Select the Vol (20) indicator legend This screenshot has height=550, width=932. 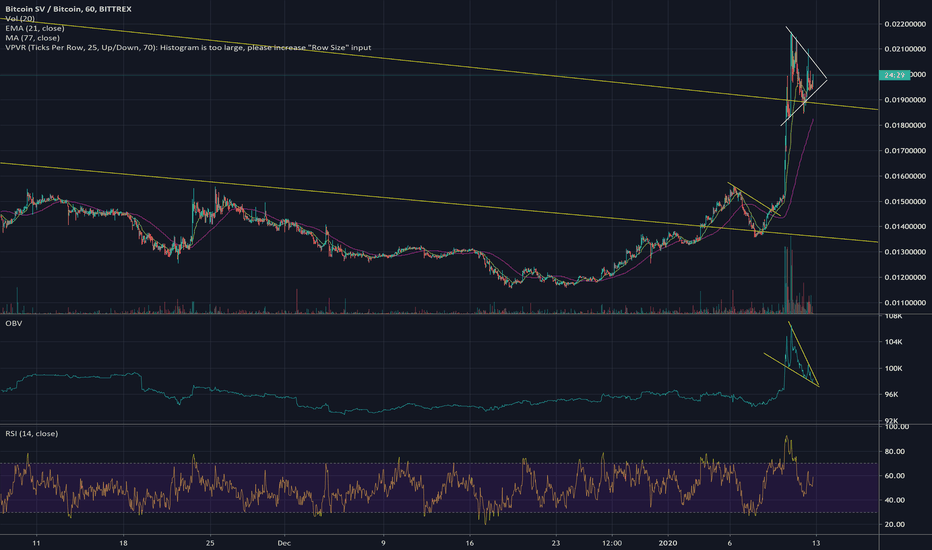(20, 18)
